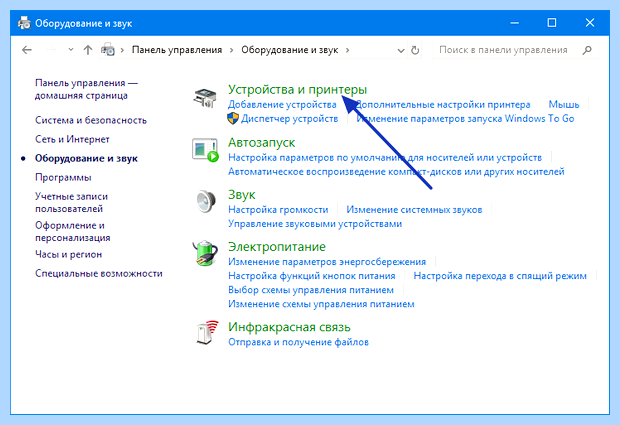Screen dimensions: 620x425
Task: Open the Devices and Printers category icon
Action: (205, 98)
